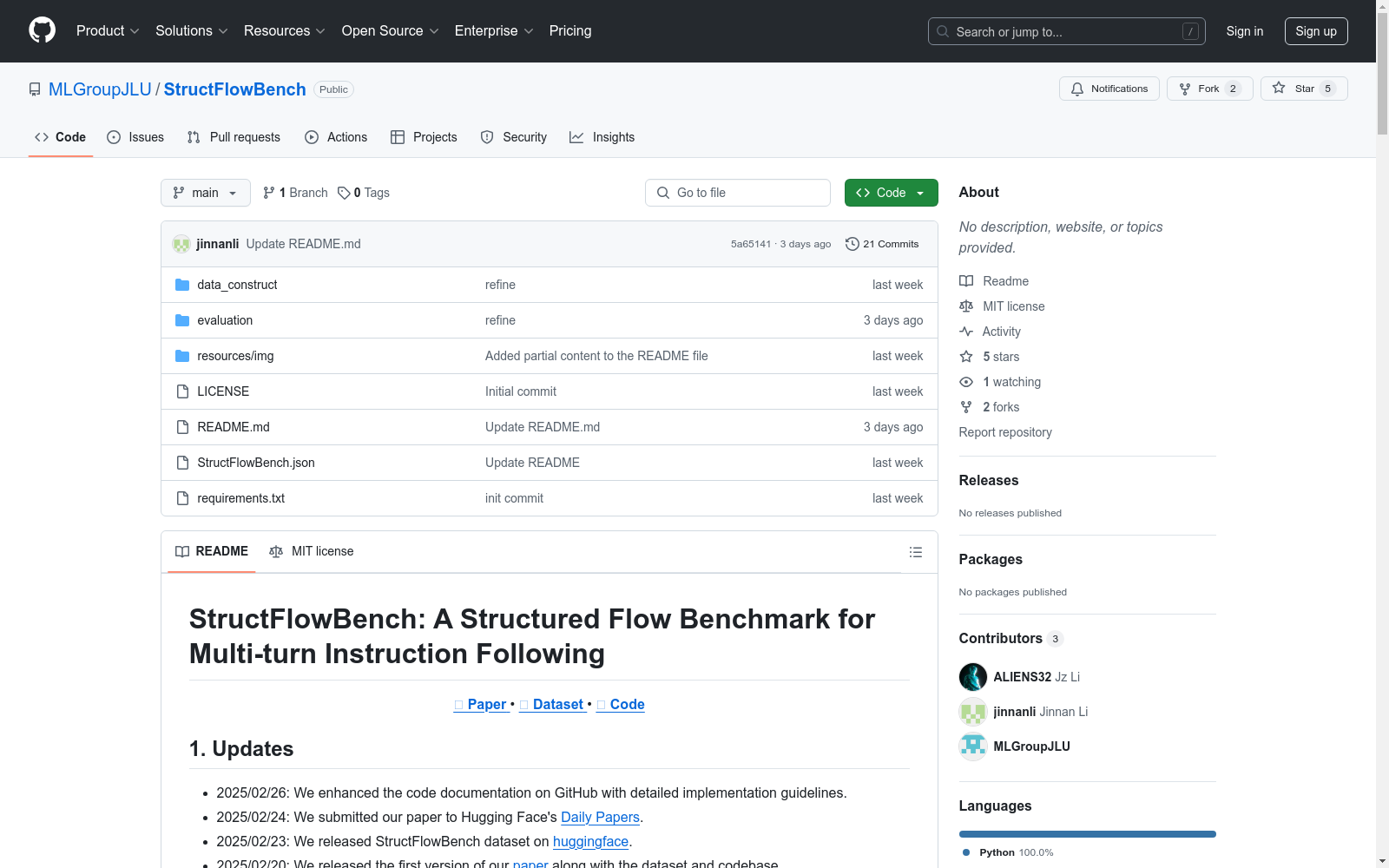The width and height of the screenshot is (1389, 868).
Task: Switch to the Actions tab
Action: click(x=336, y=137)
